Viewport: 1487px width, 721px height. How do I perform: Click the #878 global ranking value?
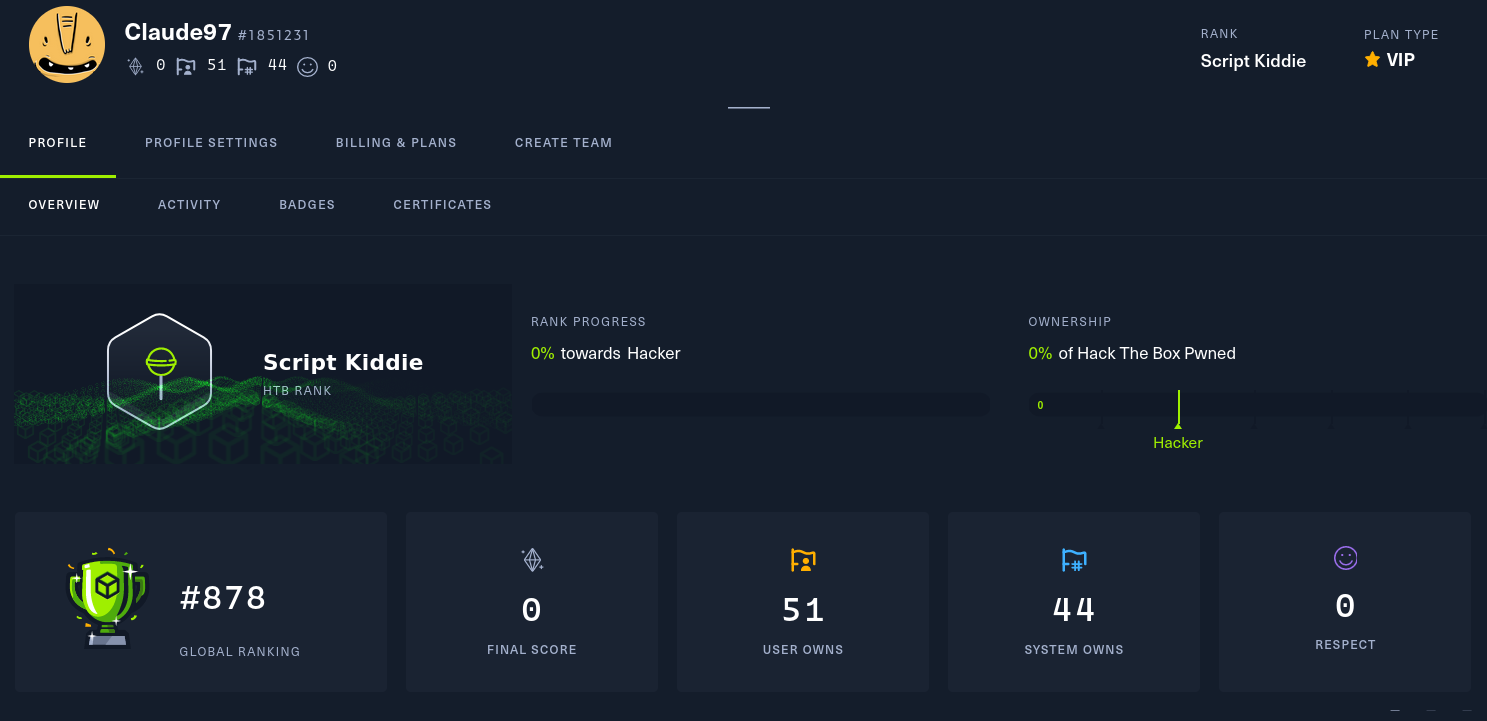pos(223,598)
